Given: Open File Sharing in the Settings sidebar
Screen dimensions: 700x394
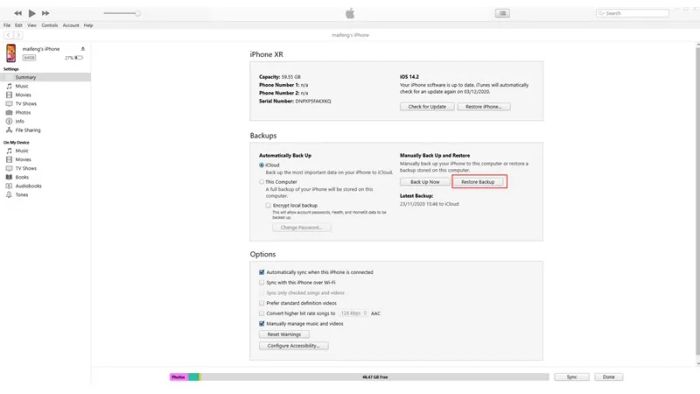Looking at the screenshot, I should [x=28, y=130].
